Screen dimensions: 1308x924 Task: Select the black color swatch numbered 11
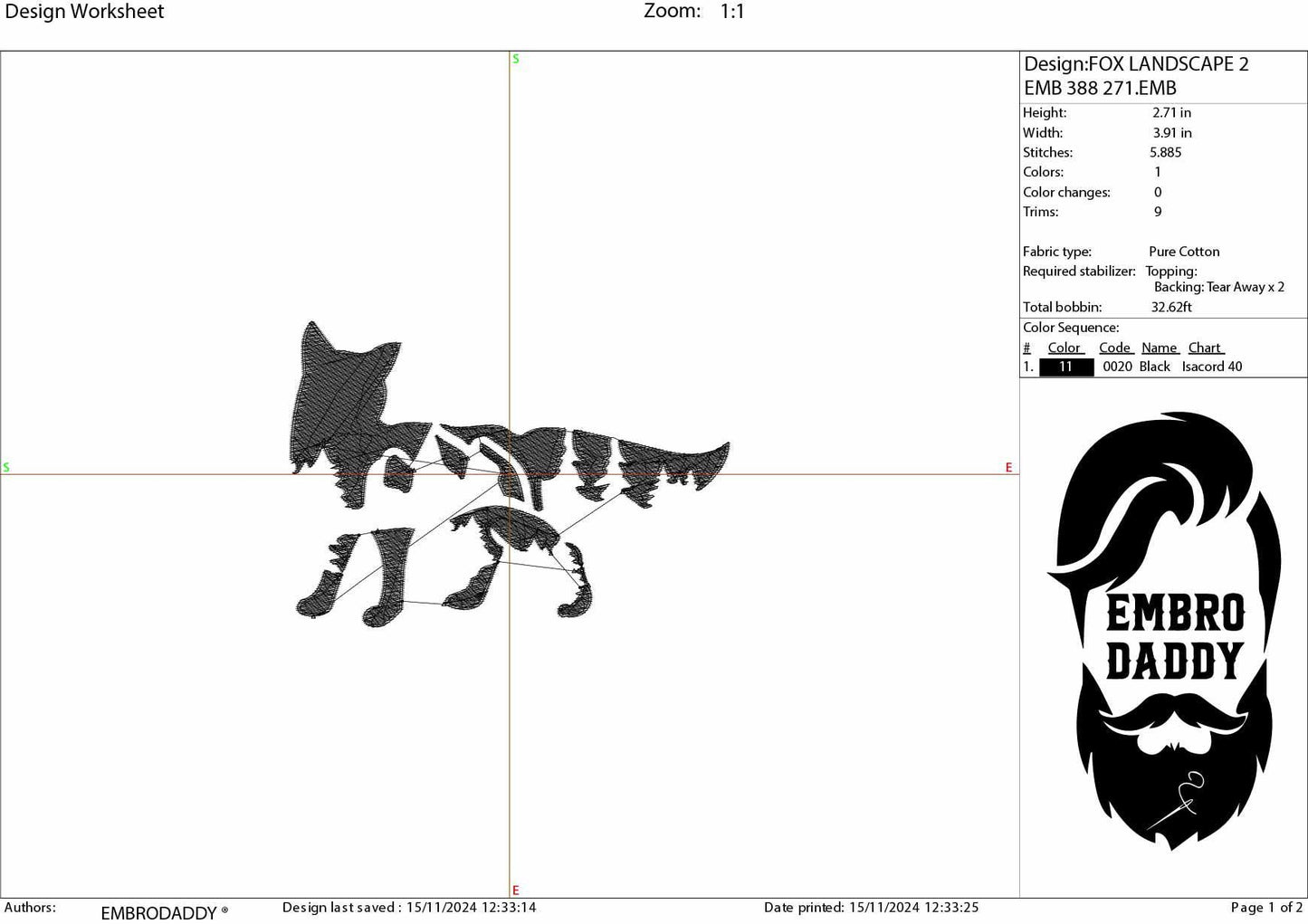(x=1065, y=367)
